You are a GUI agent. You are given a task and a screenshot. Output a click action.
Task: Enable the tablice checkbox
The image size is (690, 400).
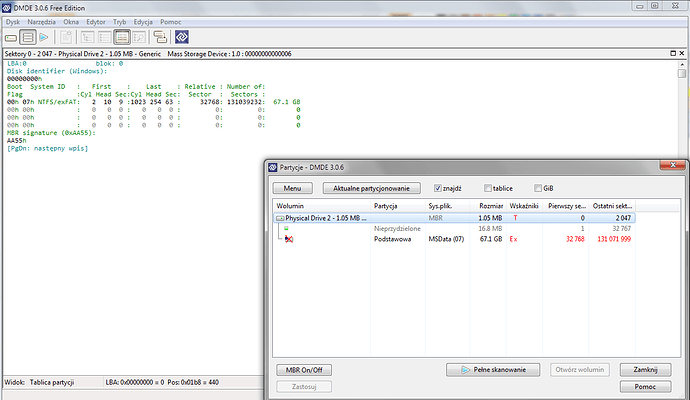488,188
